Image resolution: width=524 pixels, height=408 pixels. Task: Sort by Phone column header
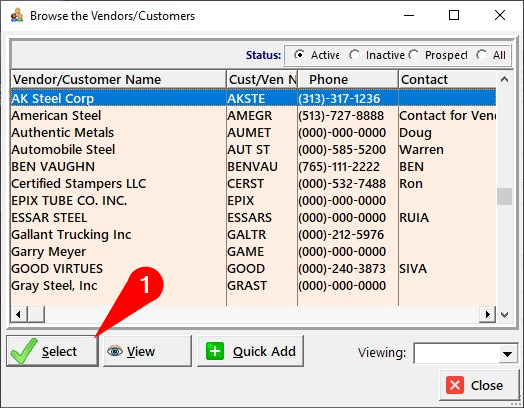pos(348,79)
